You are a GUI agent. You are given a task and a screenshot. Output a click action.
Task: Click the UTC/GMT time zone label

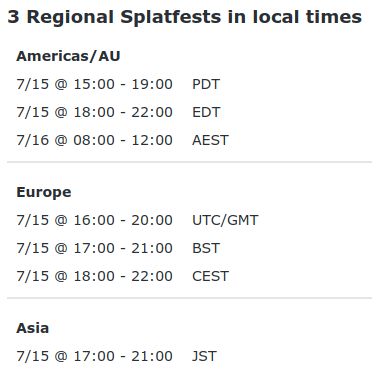[225, 220]
